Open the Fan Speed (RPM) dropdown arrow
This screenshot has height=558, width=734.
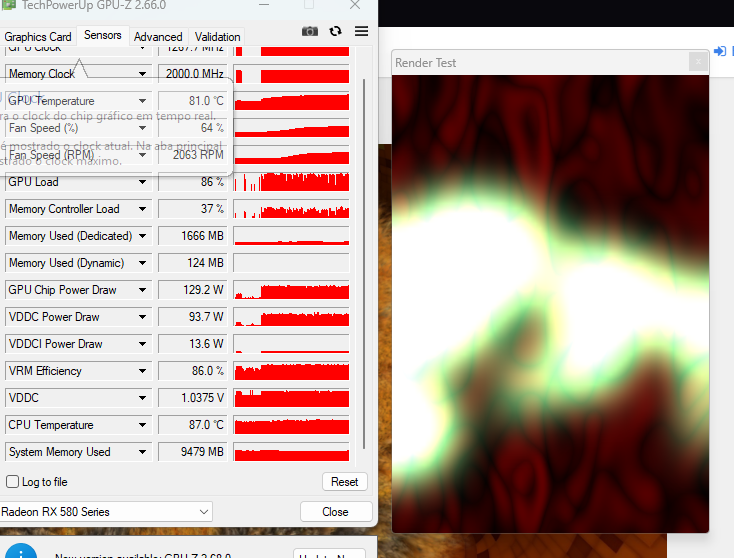tap(142, 155)
